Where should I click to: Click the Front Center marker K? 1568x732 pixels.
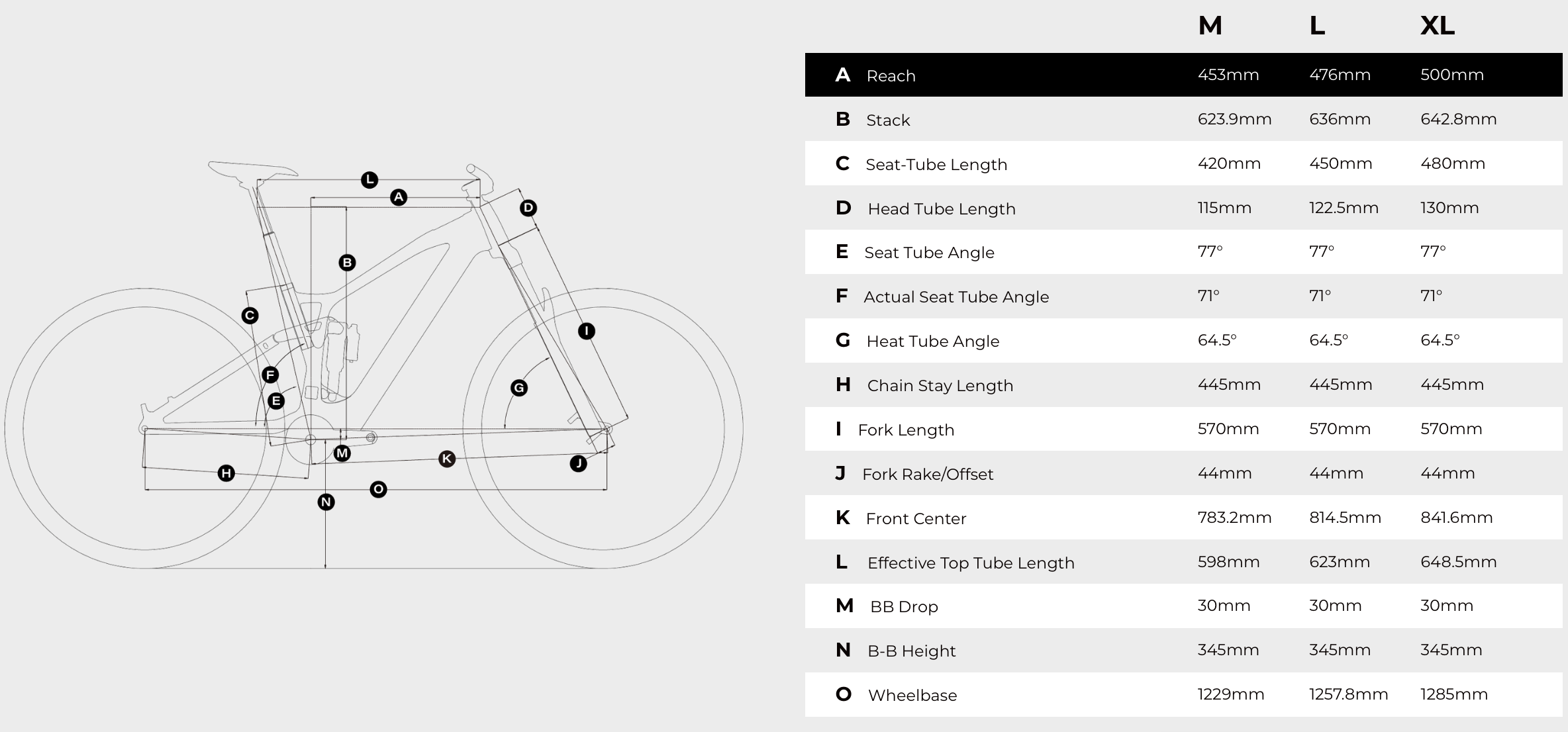click(x=447, y=459)
